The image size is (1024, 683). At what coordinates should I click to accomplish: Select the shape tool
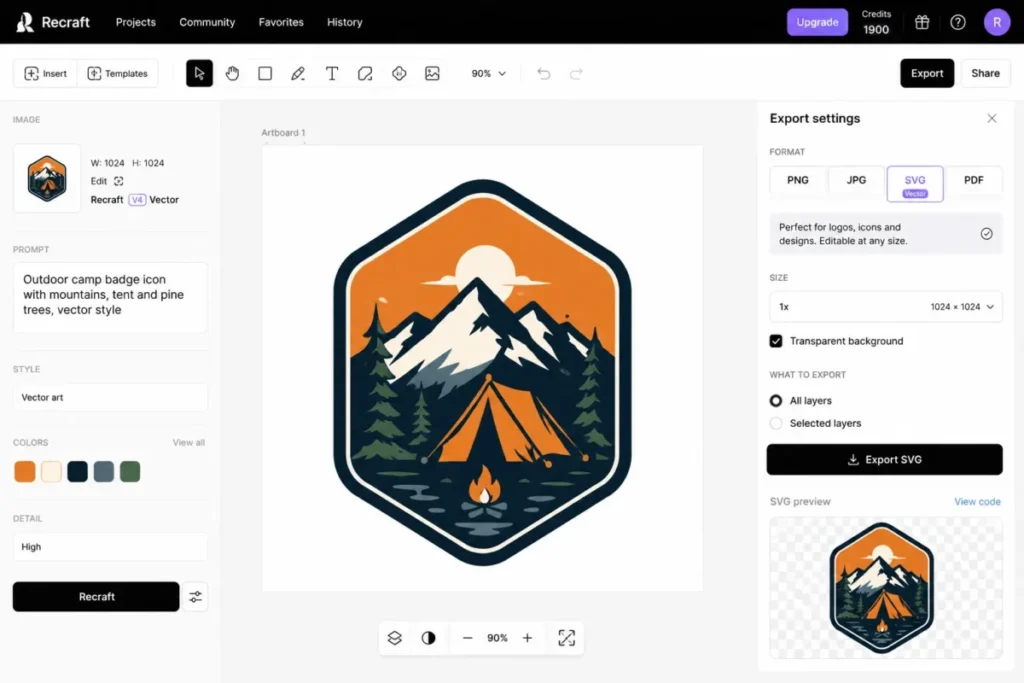pyautogui.click(x=365, y=73)
